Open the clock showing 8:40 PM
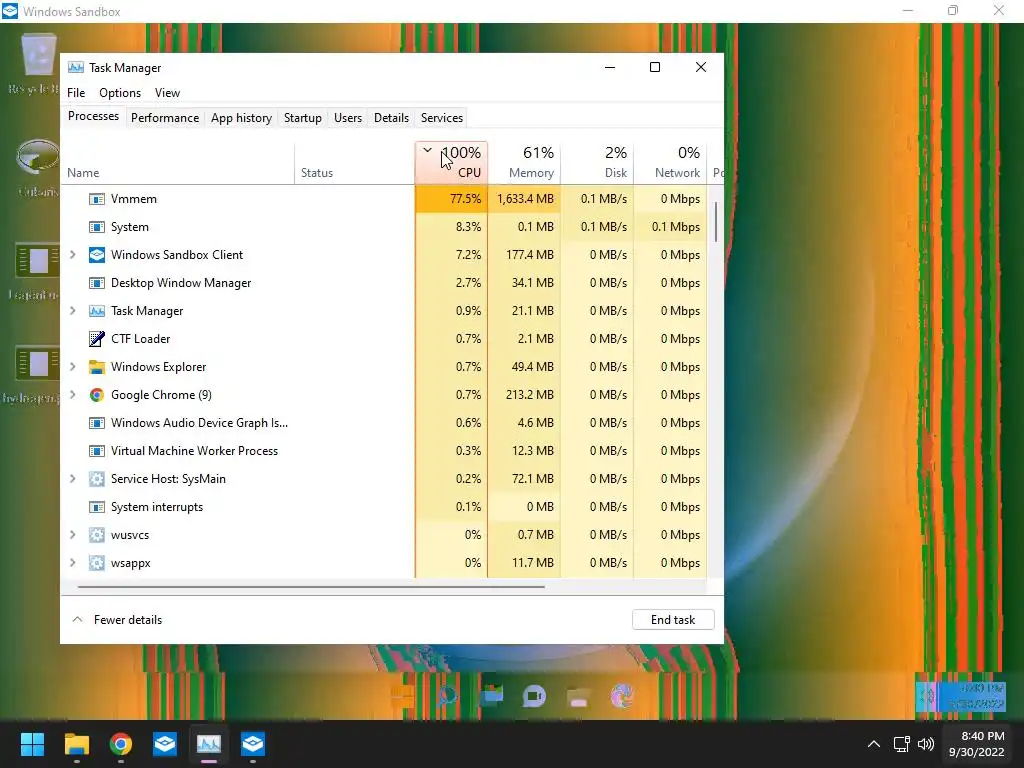Image resolution: width=1024 pixels, height=768 pixels. [976, 744]
